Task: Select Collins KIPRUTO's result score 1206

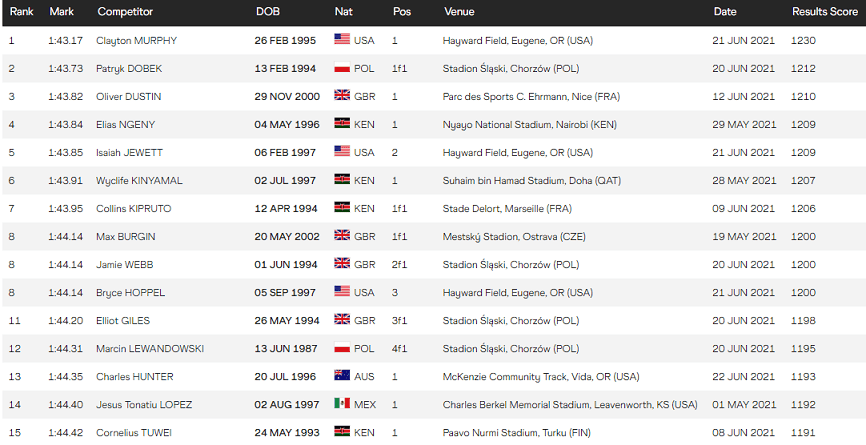Action: [803, 208]
